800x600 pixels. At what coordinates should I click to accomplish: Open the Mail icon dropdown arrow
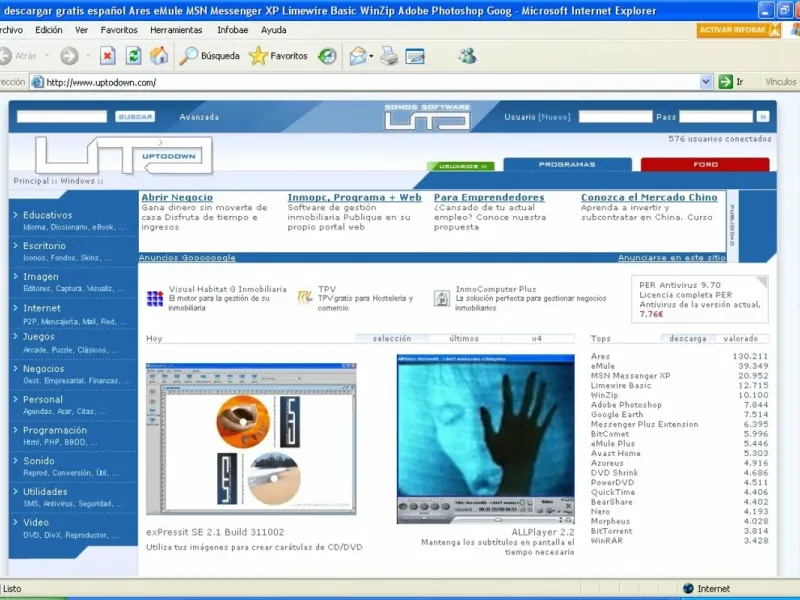(x=371, y=56)
